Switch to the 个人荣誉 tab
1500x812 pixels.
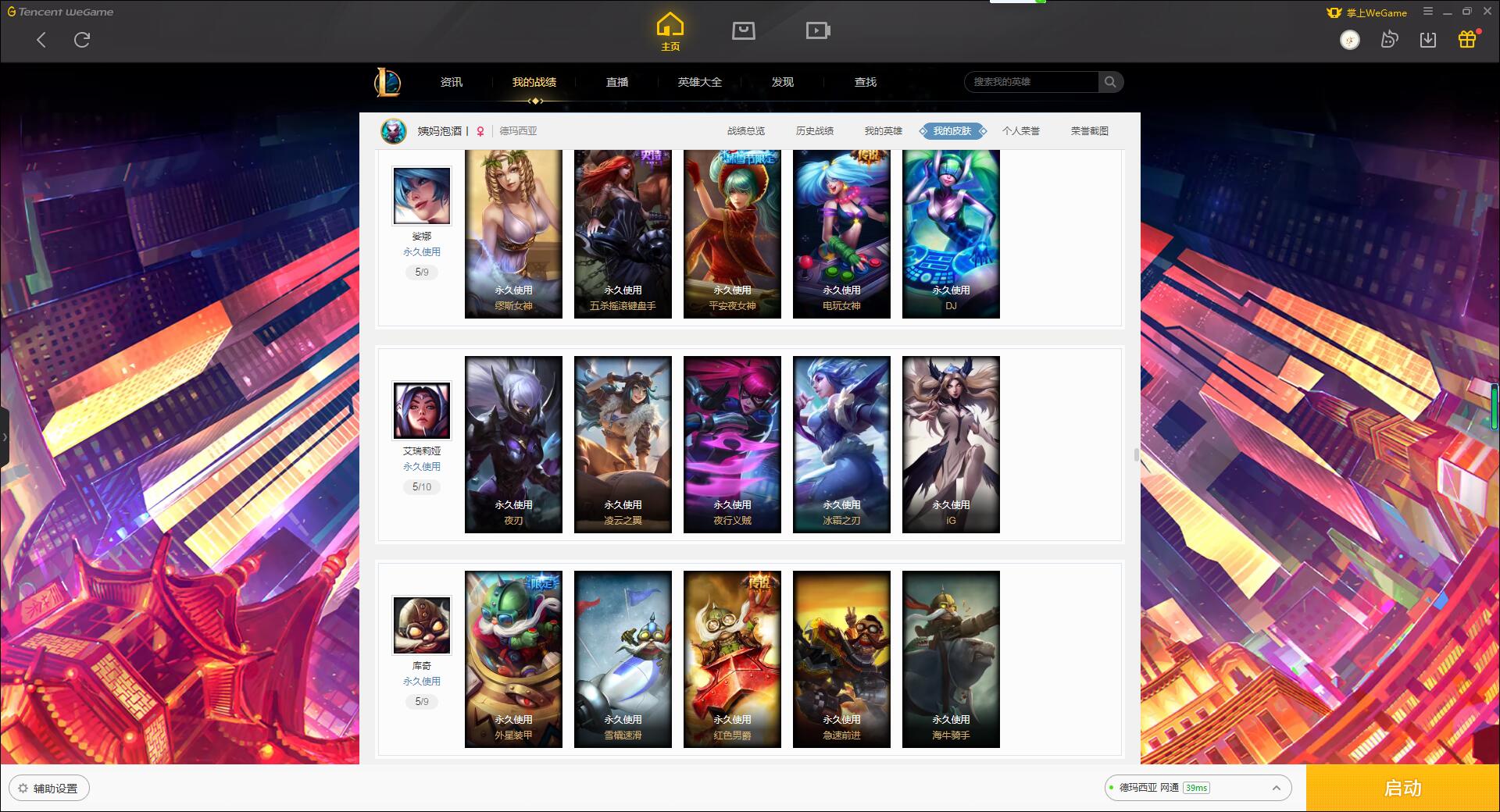tap(1021, 131)
